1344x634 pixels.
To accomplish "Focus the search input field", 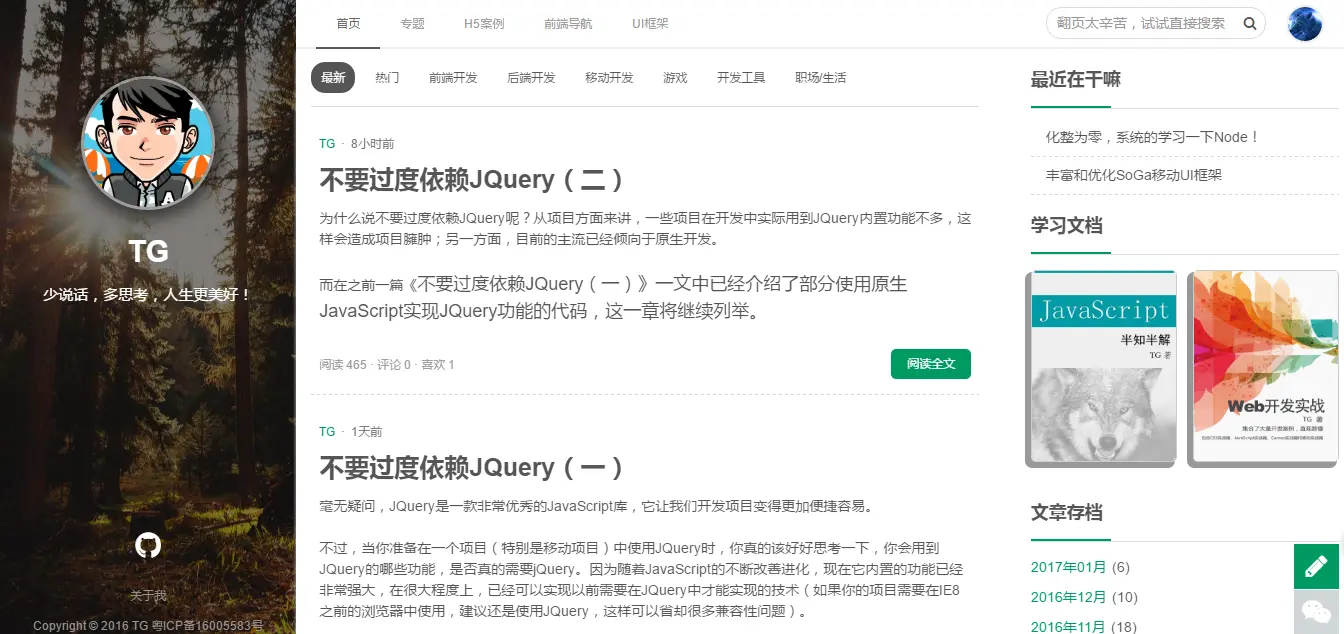I will (x=1141, y=23).
